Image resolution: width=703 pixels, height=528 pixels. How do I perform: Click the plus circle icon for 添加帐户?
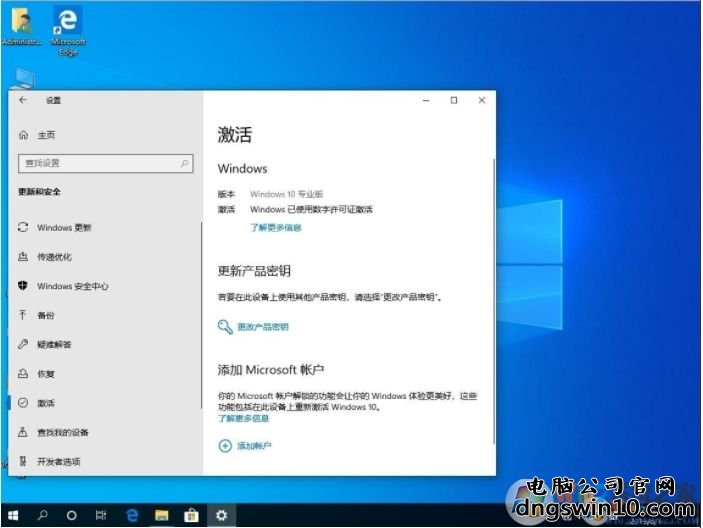point(225,446)
